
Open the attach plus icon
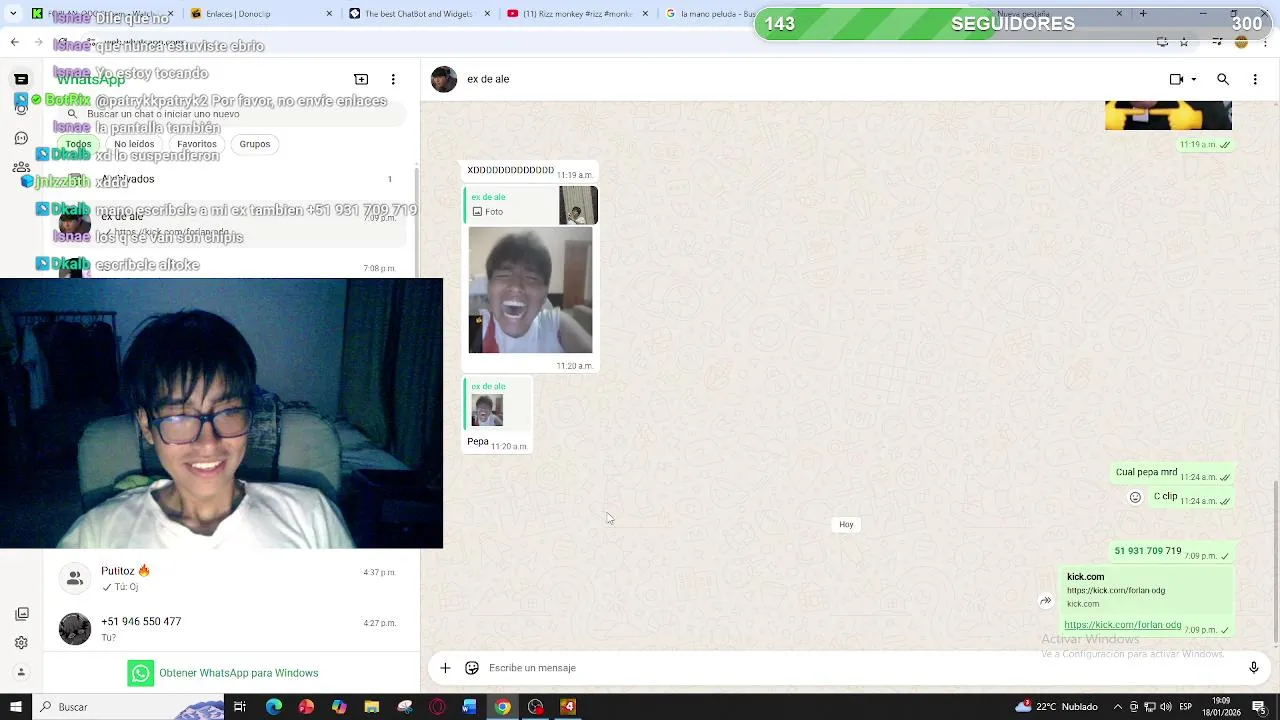tap(445, 668)
